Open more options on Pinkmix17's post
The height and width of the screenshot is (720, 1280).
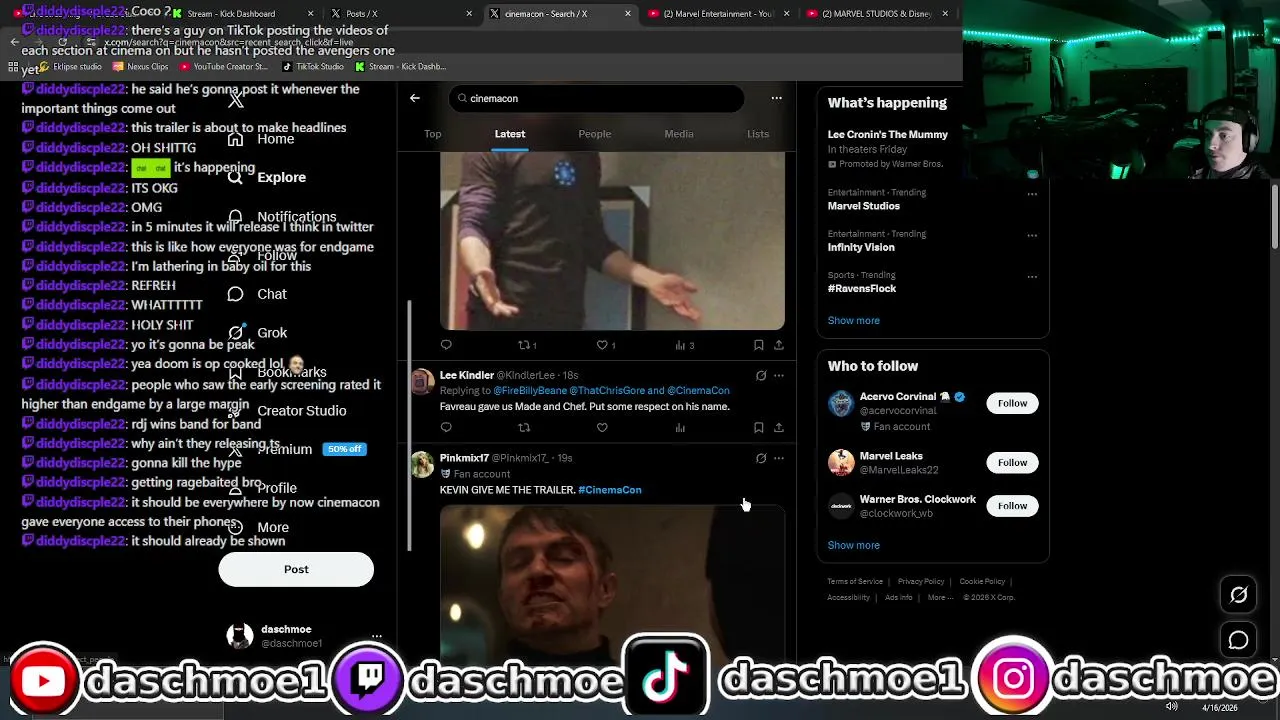click(779, 458)
